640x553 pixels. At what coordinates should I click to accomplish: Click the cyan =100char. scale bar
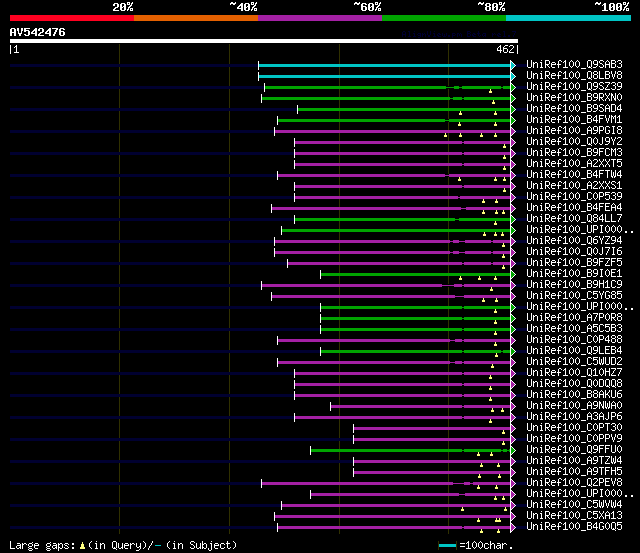(447, 546)
